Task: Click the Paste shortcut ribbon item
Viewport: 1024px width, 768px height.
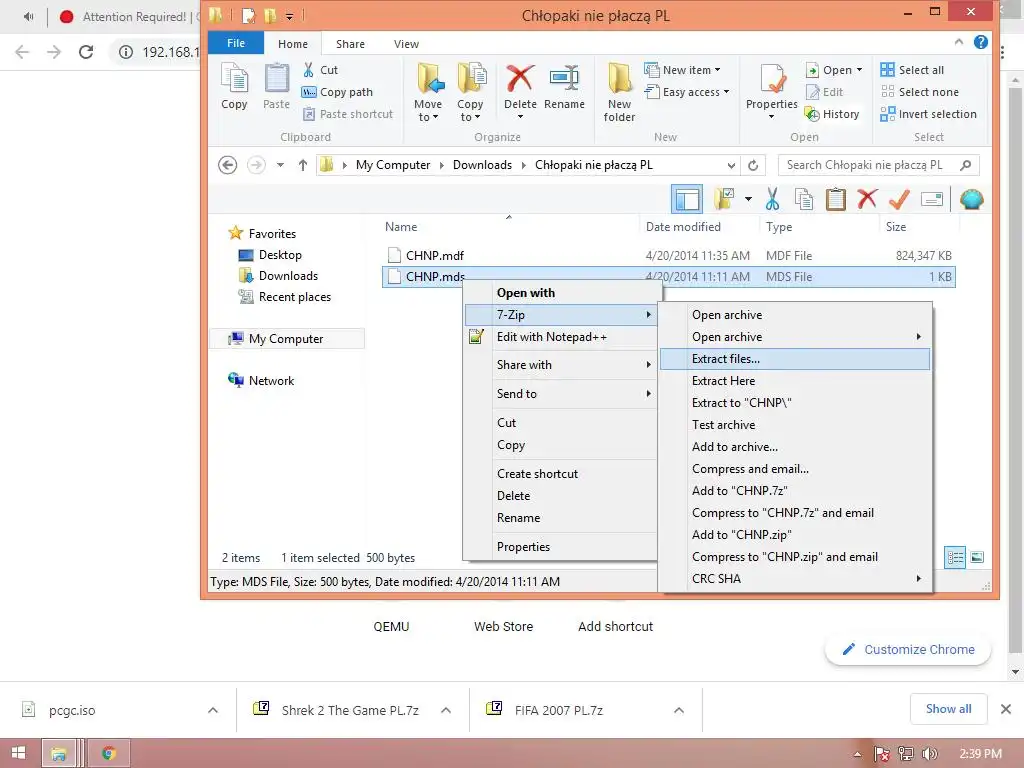Action: click(348, 114)
